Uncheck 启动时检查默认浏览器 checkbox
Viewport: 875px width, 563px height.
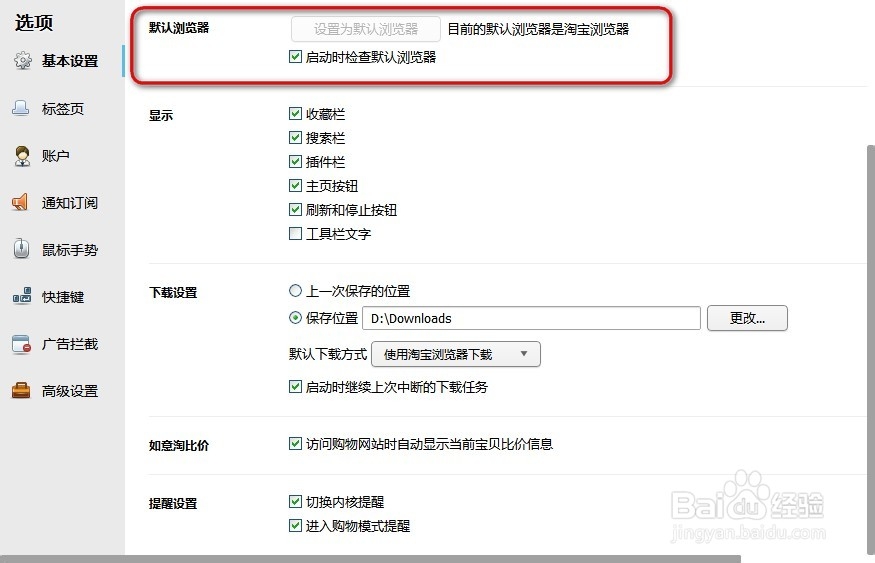pyautogui.click(x=295, y=57)
